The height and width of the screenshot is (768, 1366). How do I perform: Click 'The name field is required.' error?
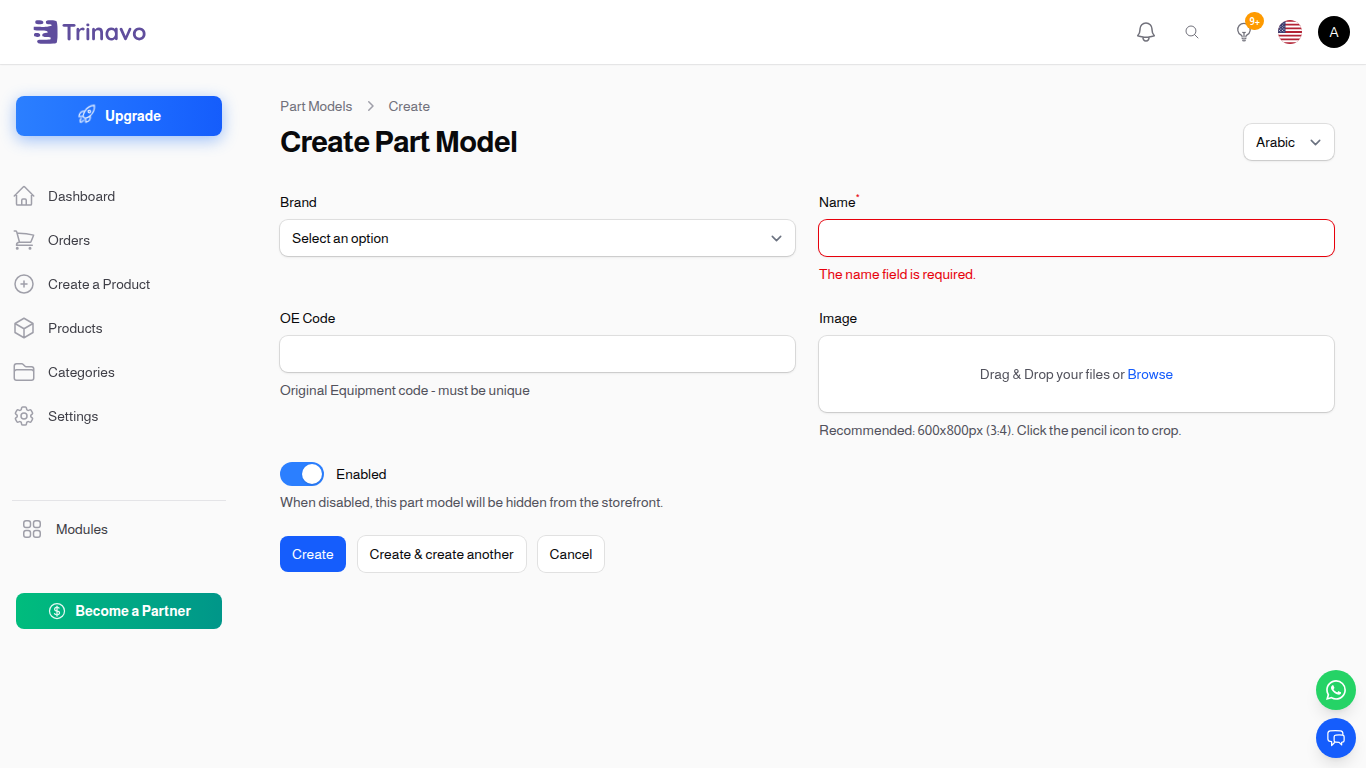[x=897, y=274]
